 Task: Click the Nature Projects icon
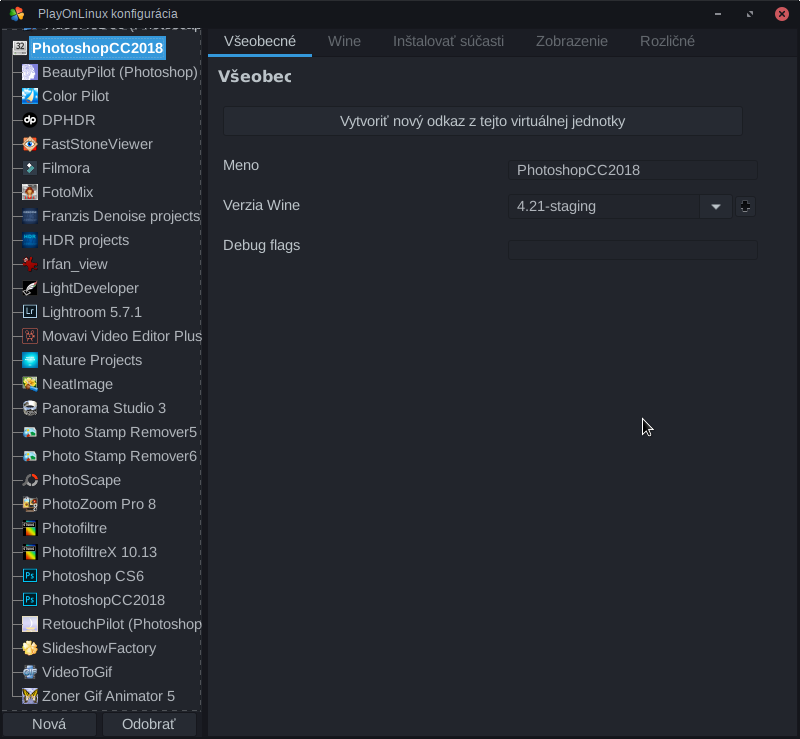click(30, 360)
